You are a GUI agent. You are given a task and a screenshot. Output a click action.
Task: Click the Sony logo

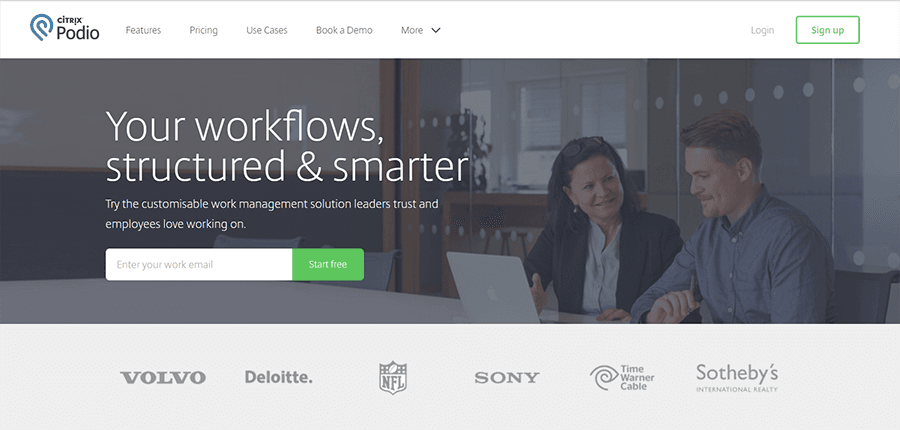point(507,378)
